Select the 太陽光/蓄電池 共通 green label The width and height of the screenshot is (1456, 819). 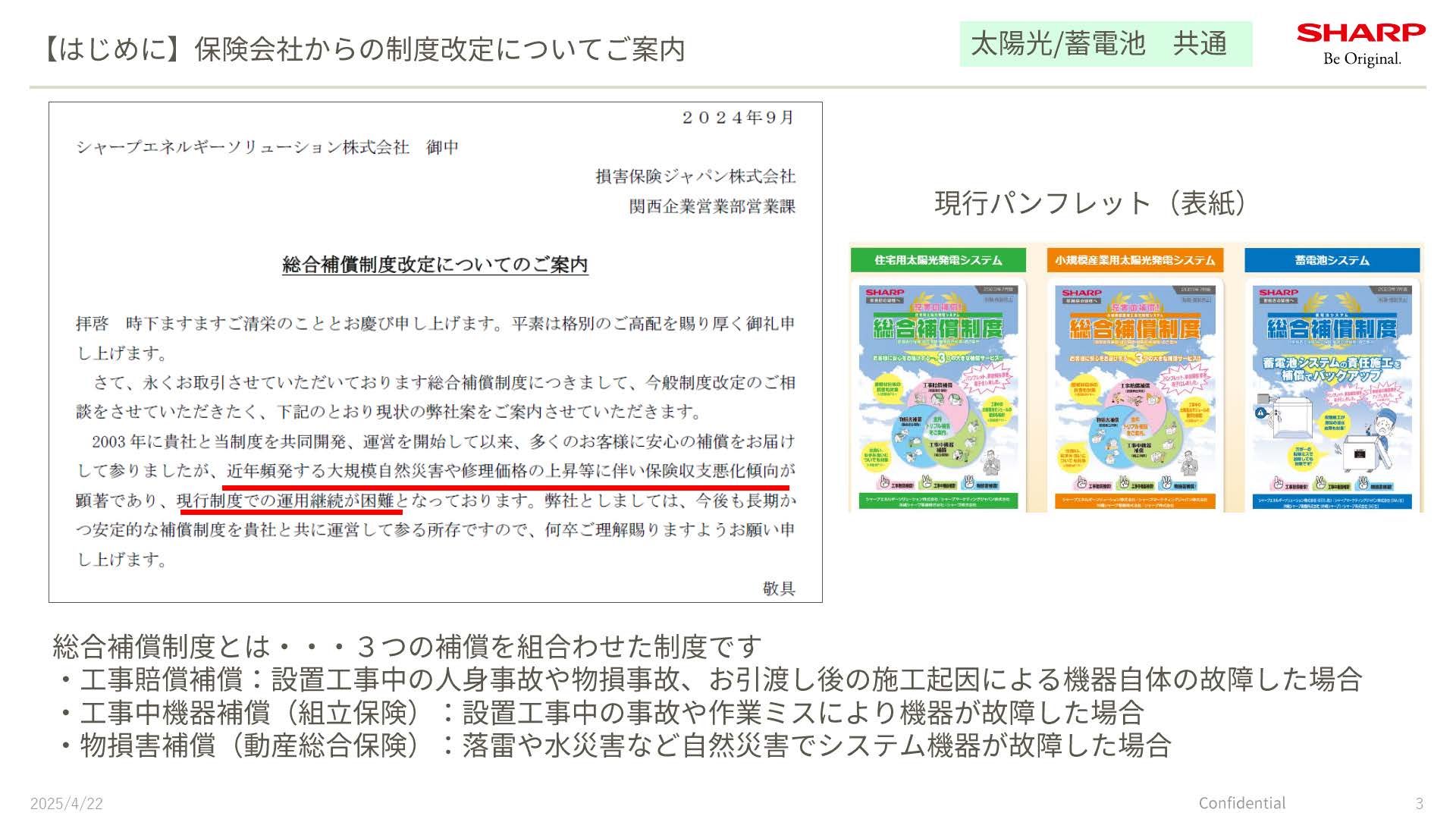point(1106,44)
